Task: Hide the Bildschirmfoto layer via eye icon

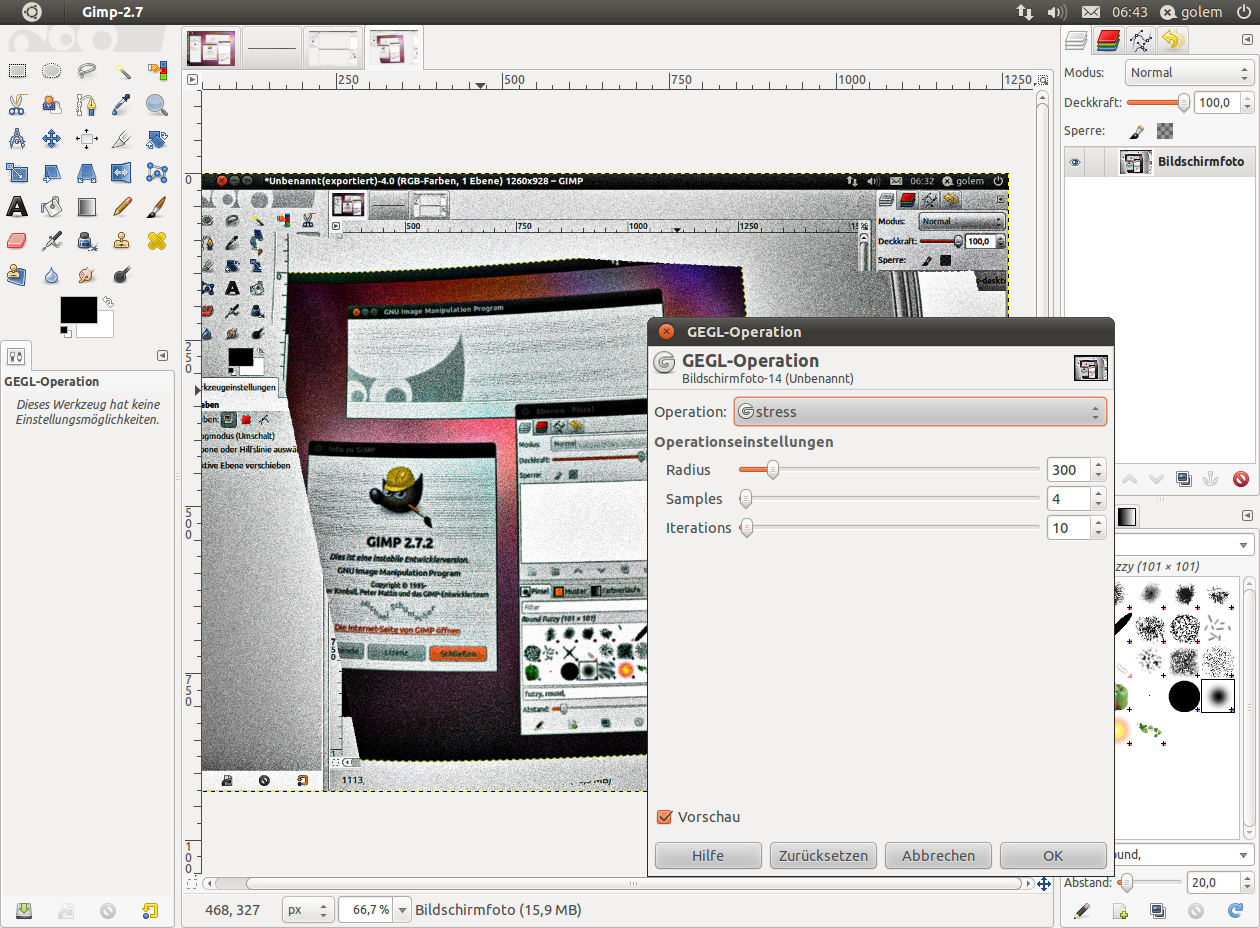Action: (1074, 162)
